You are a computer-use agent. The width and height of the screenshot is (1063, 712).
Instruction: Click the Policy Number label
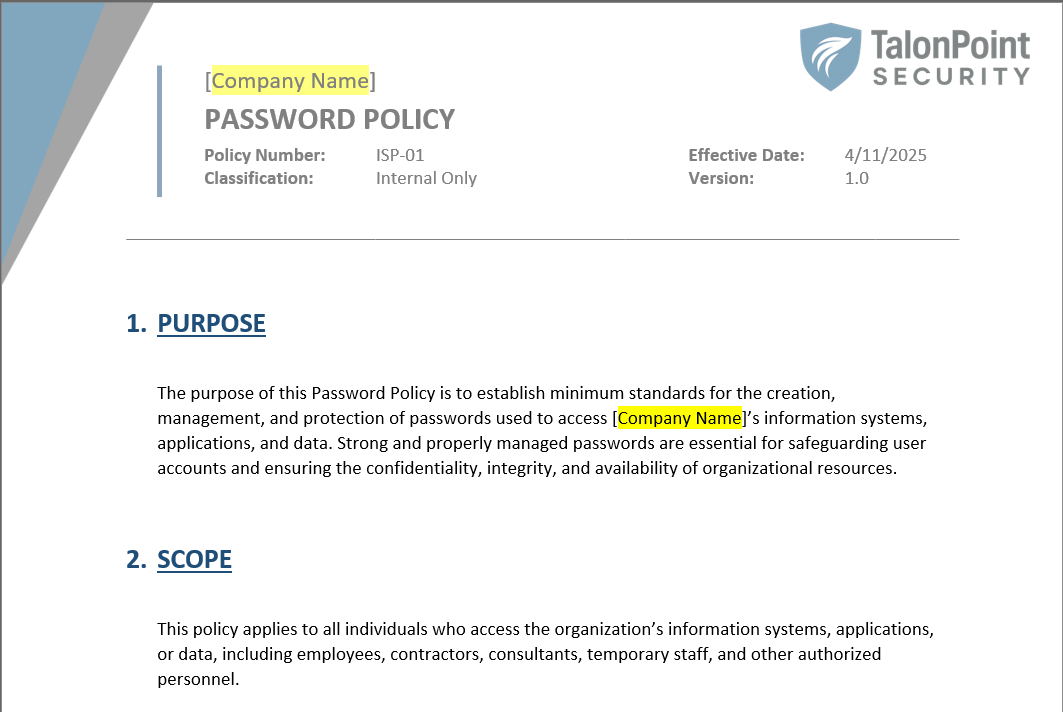pos(264,155)
